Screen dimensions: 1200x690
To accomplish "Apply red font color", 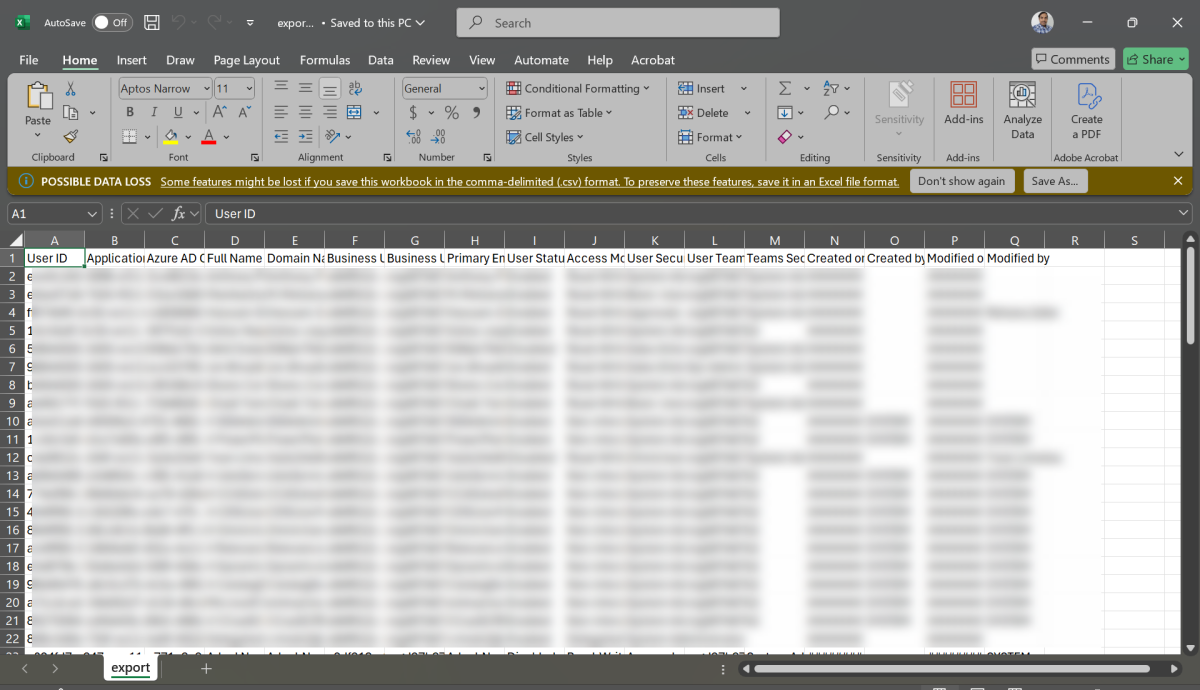I will (209, 137).
